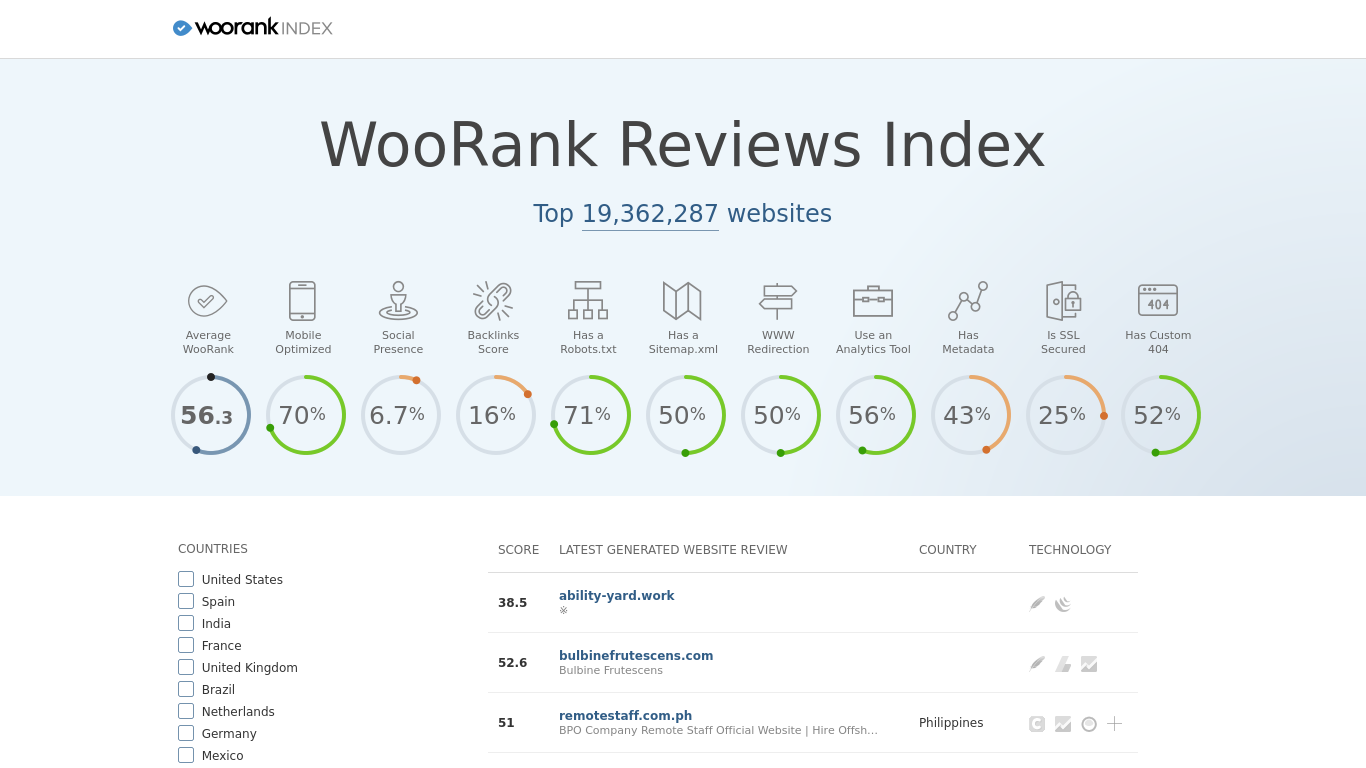The image size is (1366, 768).
Task: Click the BPO Company Remote Staff description
Action: point(718,730)
